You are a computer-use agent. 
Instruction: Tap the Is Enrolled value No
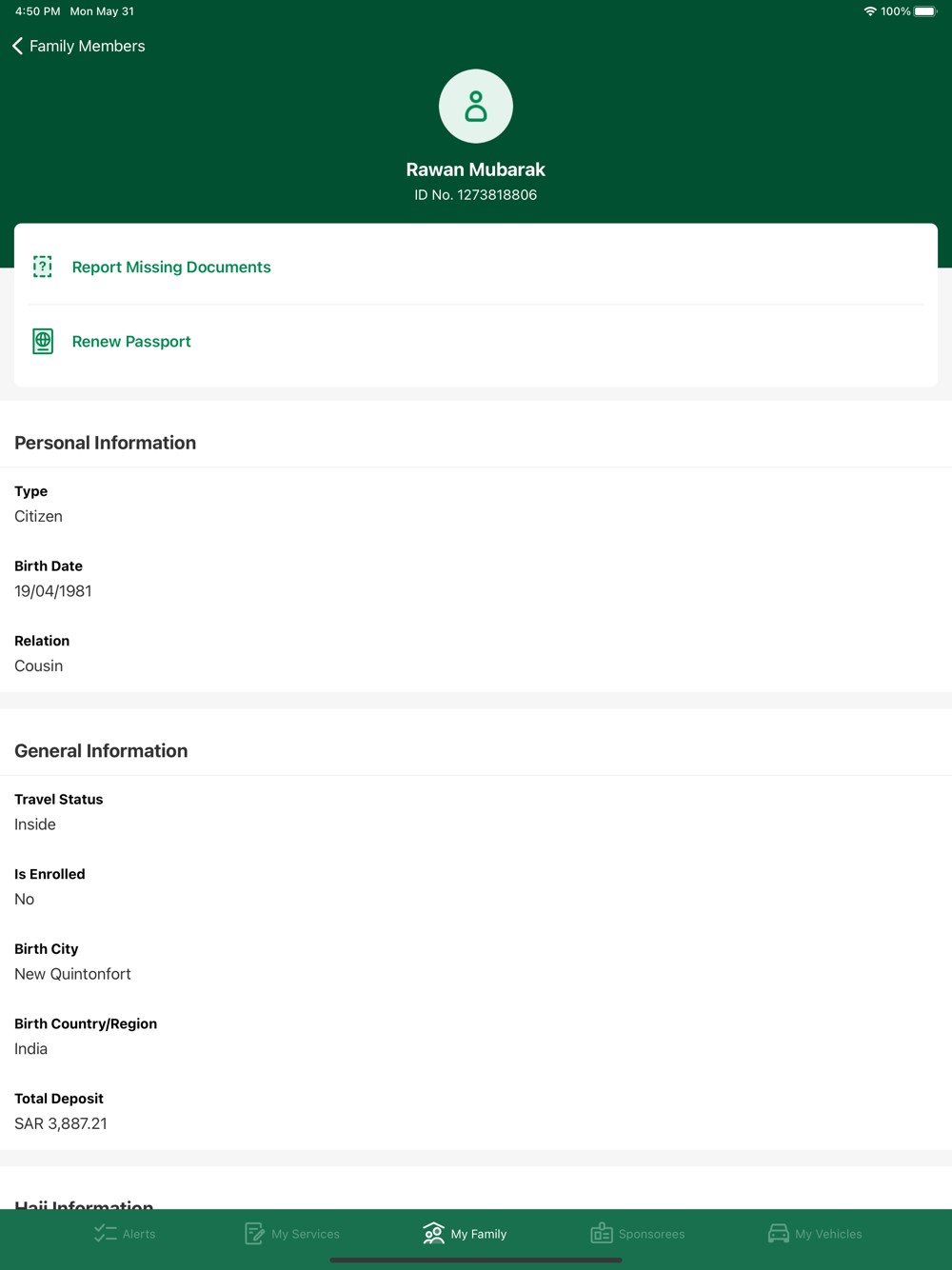click(25, 900)
